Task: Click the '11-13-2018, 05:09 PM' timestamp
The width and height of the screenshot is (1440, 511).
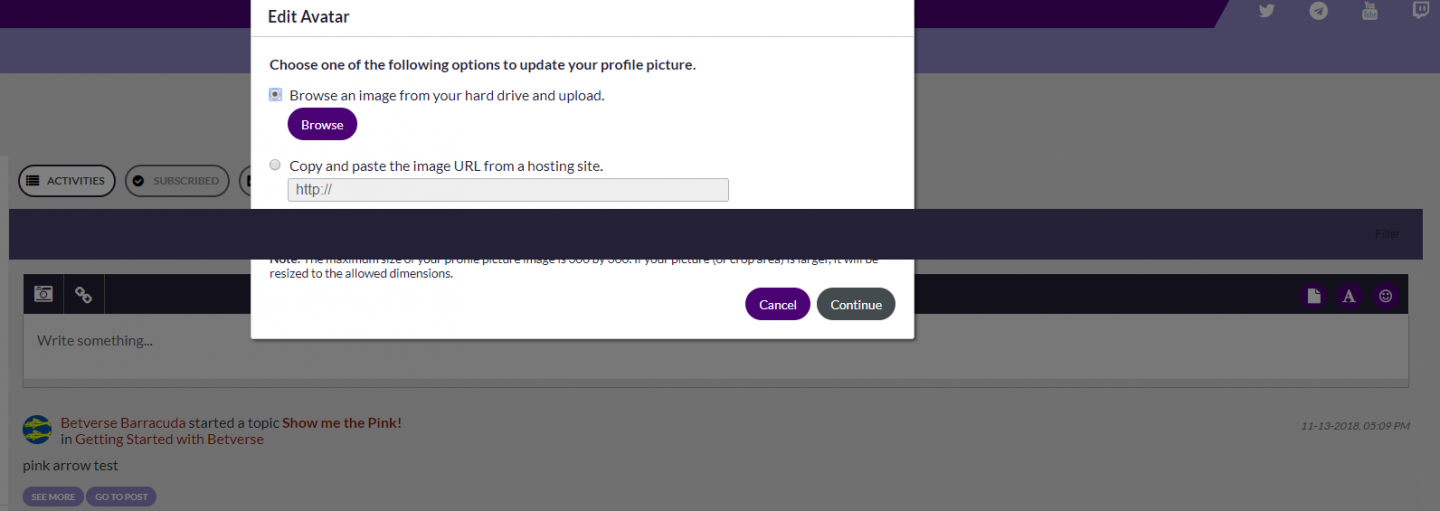Action: 1355,426
